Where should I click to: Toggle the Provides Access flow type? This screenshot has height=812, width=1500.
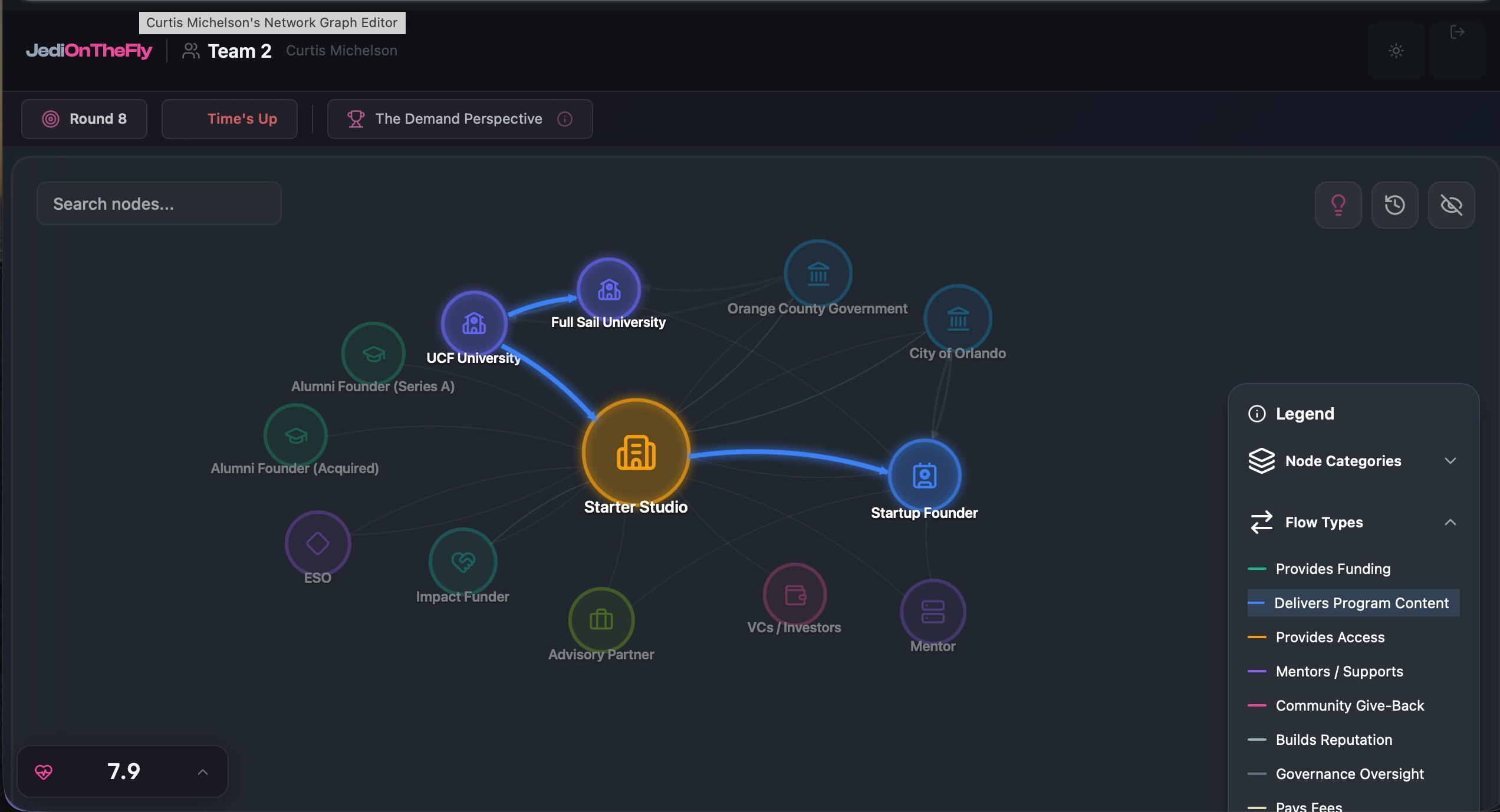click(1354, 637)
